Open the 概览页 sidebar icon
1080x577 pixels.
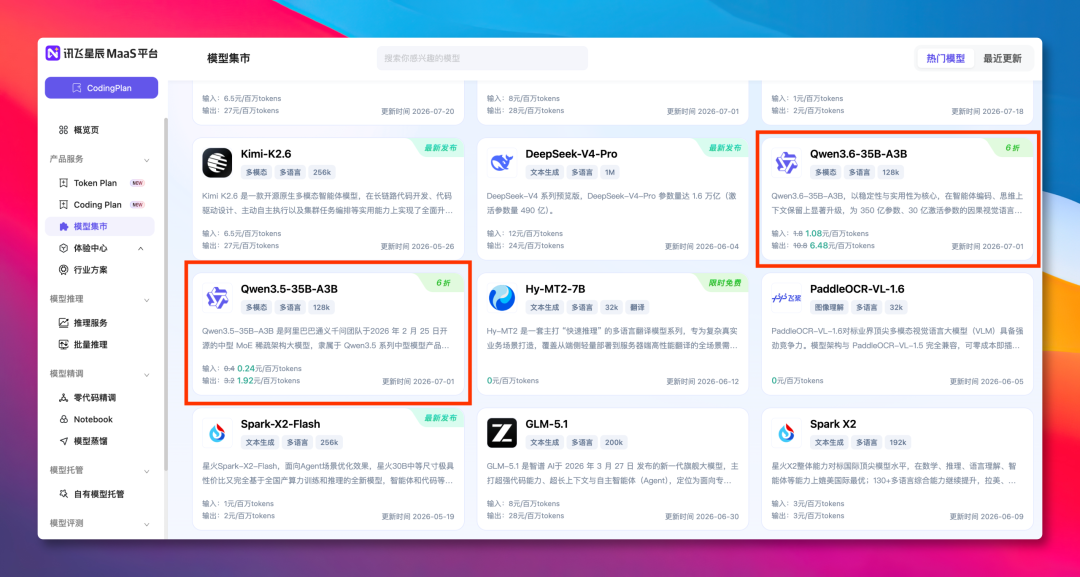tap(63, 130)
